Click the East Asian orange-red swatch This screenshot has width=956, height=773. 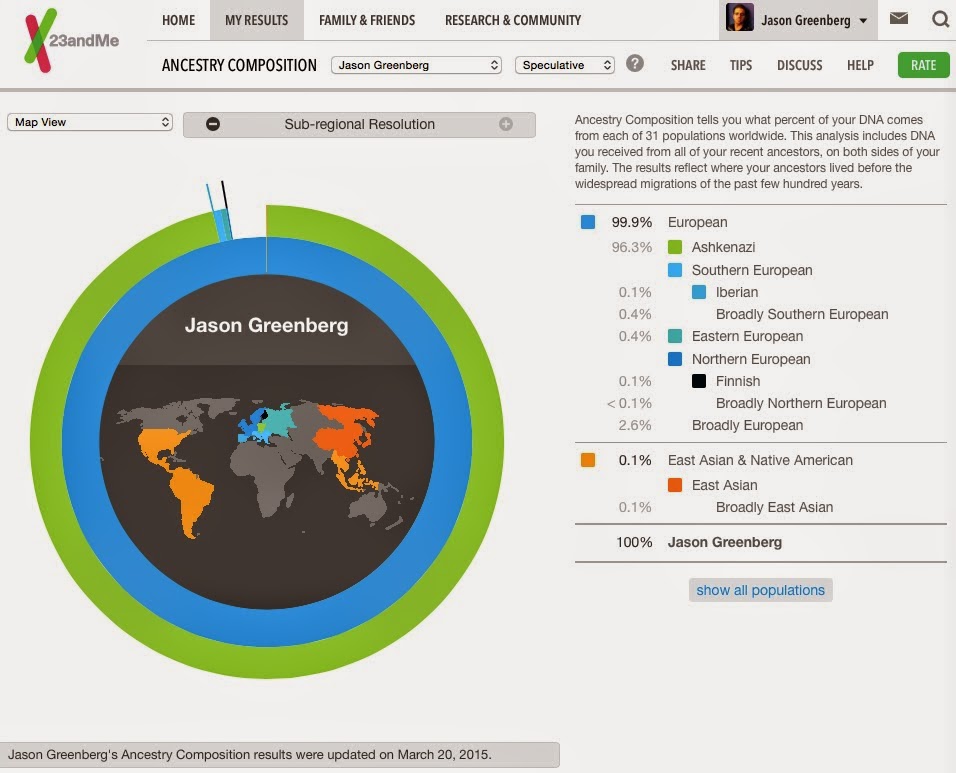pyautogui.click(x=674, y=485)
